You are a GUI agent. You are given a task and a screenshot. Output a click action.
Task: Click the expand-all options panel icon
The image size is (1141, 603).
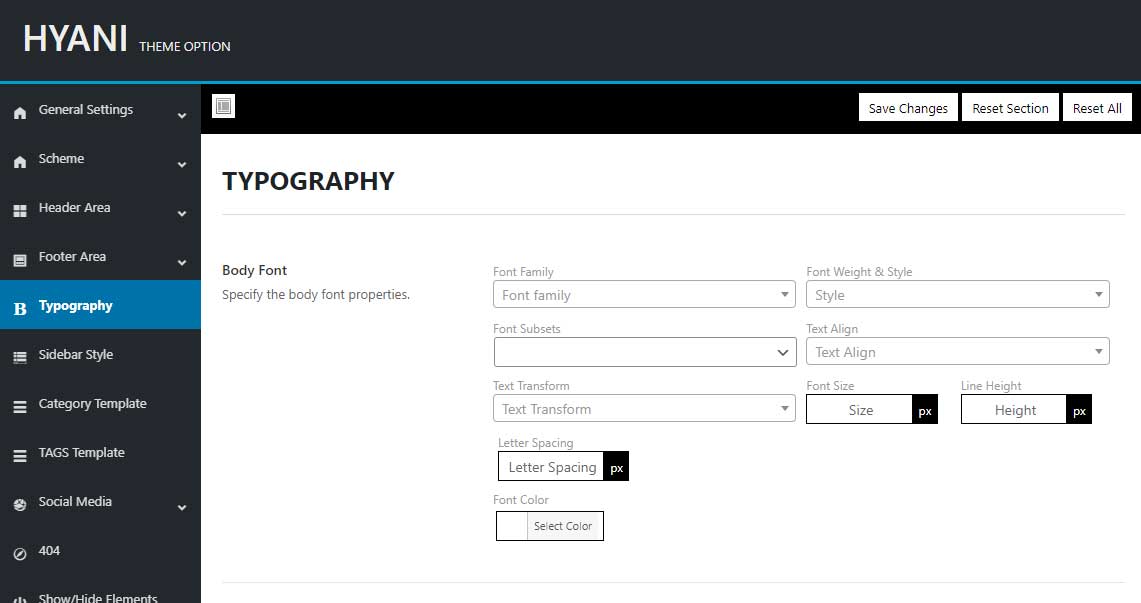223,106
